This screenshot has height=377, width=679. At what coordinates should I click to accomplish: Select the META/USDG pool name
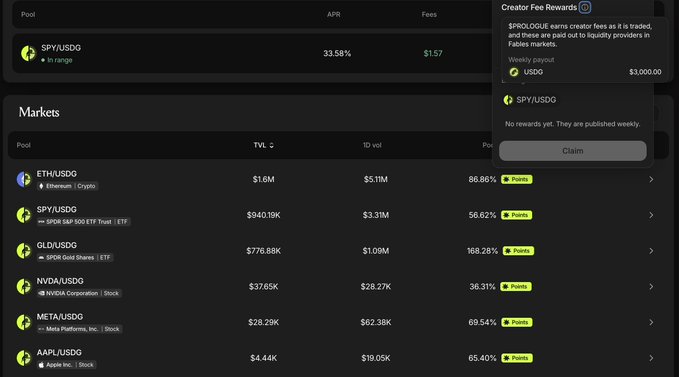[60, 317]
